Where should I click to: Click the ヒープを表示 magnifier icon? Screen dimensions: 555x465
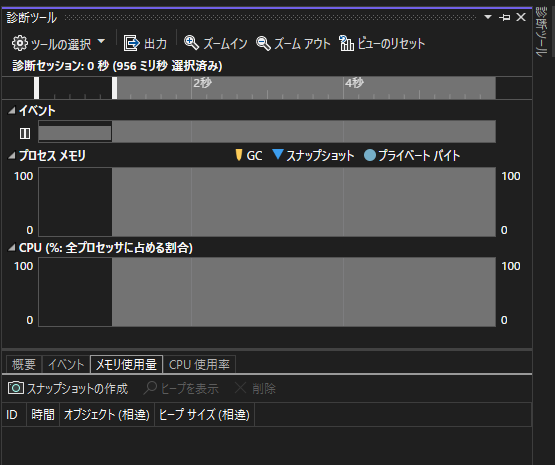coord(150,388)
